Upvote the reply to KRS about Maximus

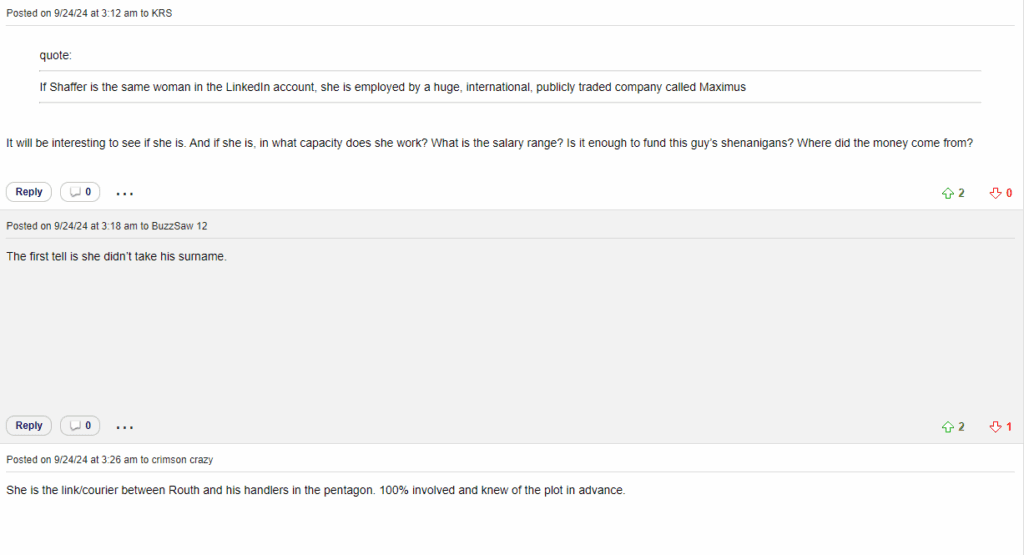tap(947, 193)
